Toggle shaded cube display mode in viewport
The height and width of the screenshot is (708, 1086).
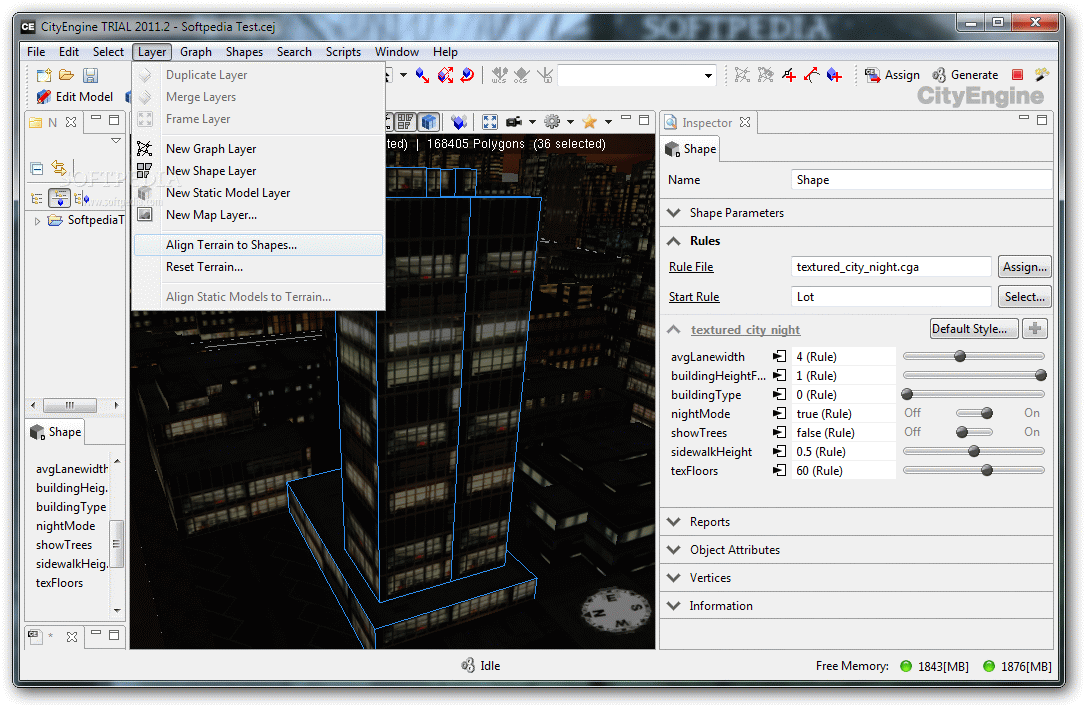click(429, 123)
